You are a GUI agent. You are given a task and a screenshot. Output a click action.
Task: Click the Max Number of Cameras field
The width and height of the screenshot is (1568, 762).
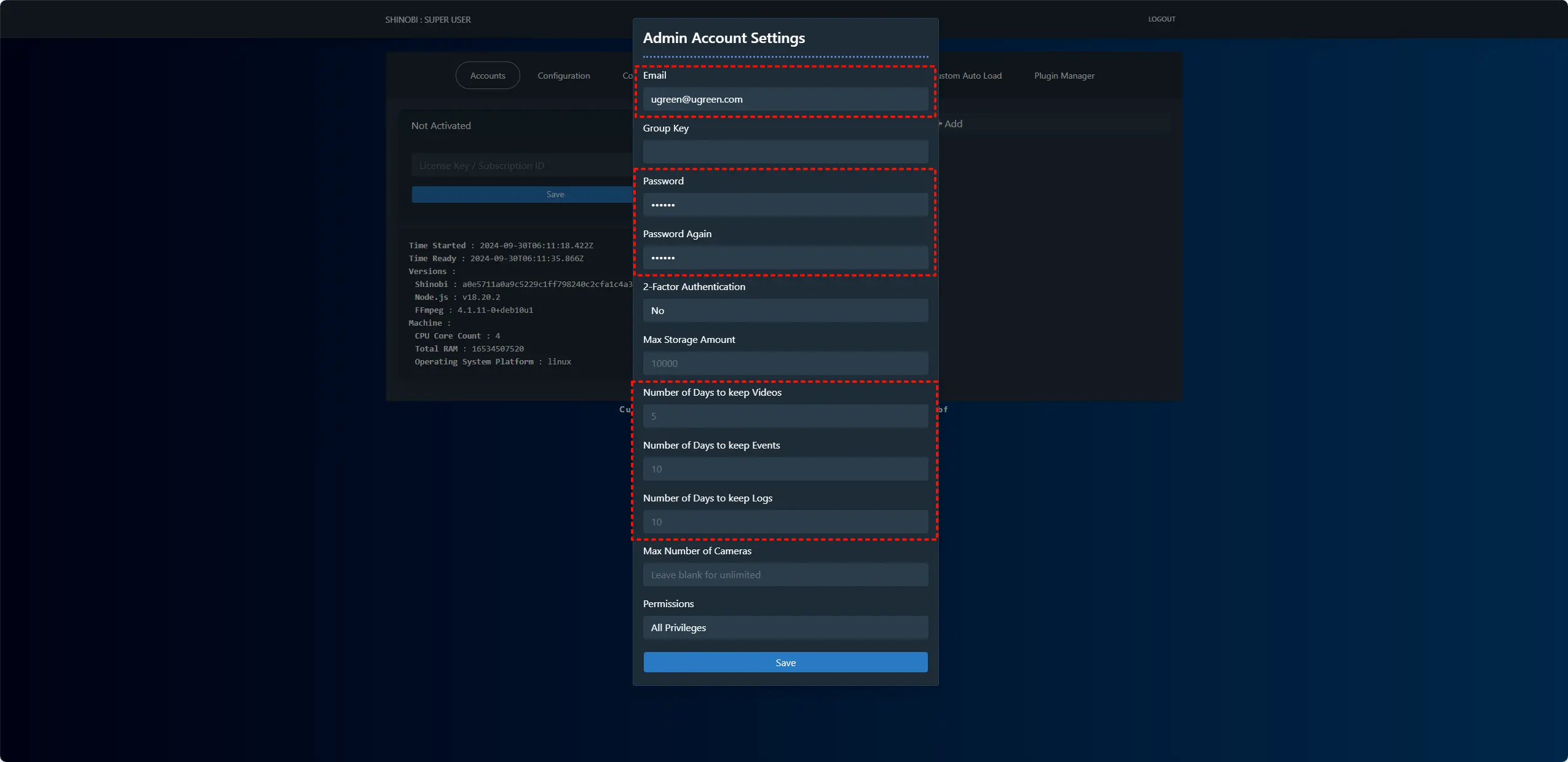click(x=785, y=575)
